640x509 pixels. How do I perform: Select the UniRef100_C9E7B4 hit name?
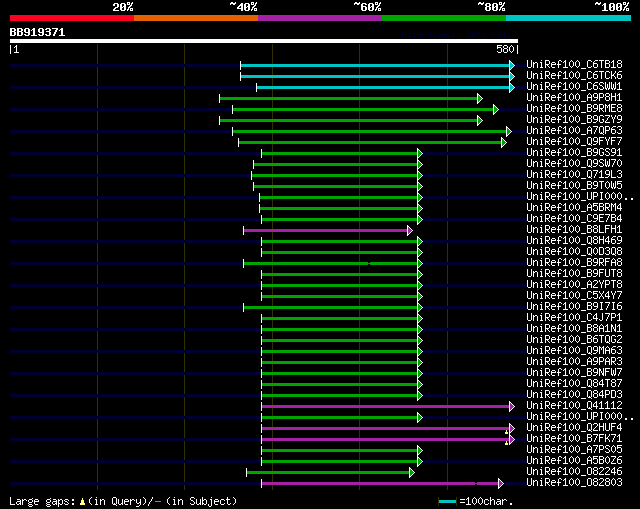(574, 218)
